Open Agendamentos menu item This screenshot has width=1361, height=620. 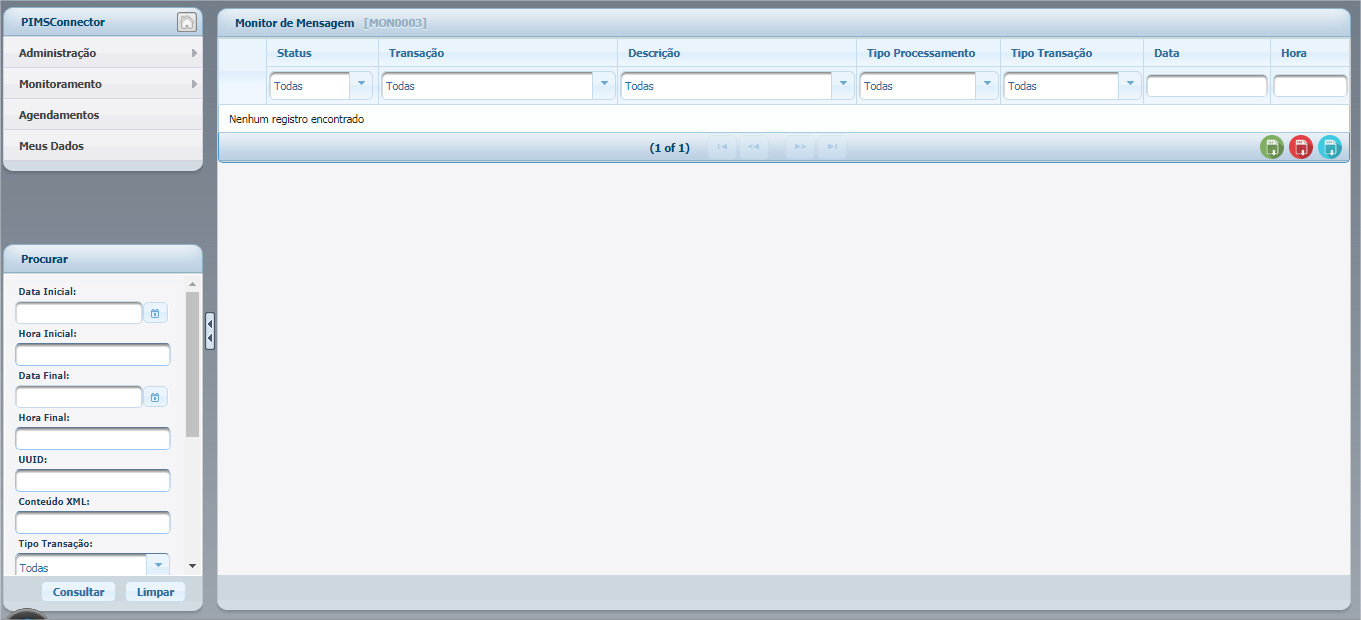pos(103,115)
